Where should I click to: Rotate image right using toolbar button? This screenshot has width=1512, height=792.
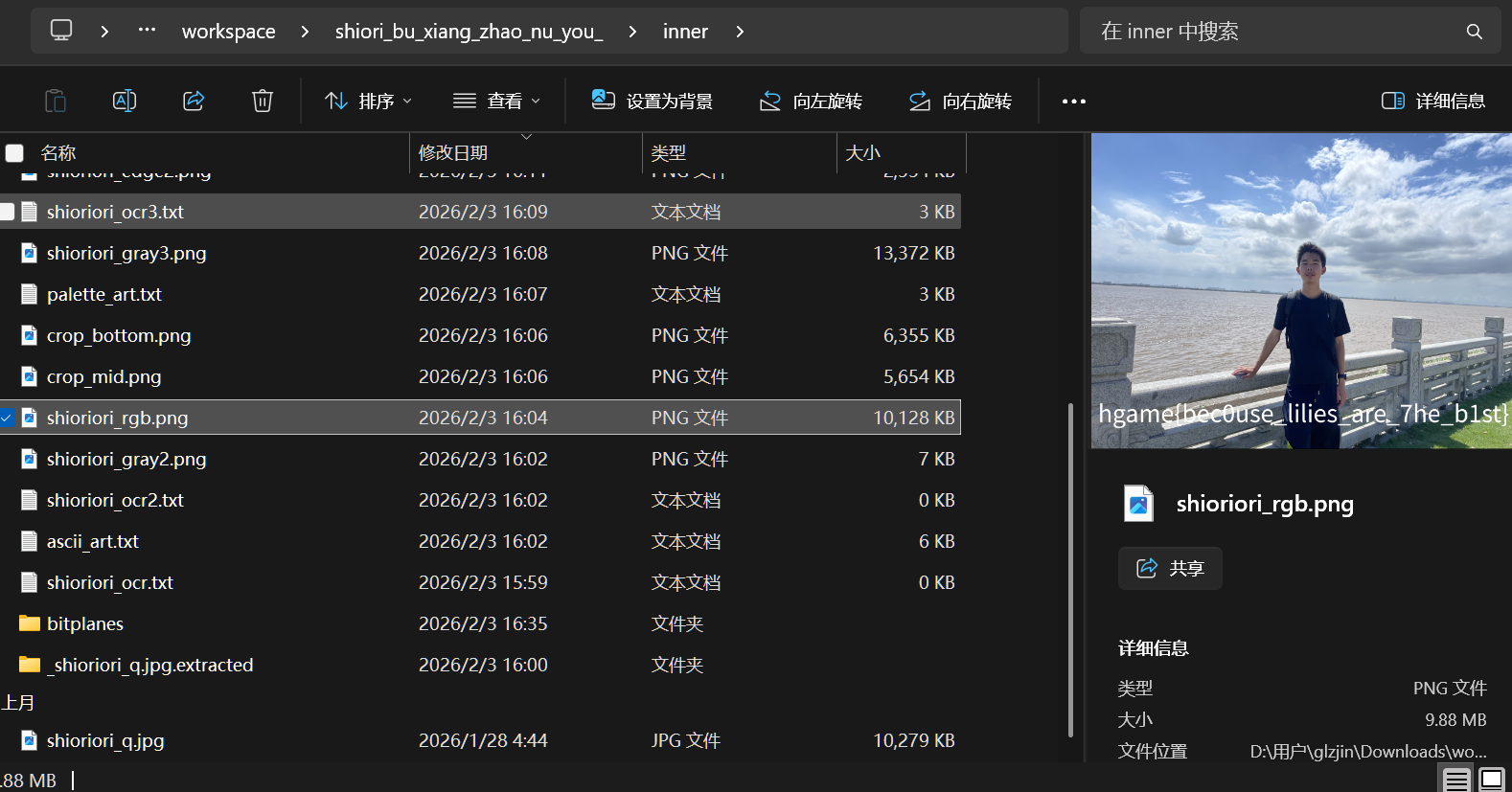point(960,101)
